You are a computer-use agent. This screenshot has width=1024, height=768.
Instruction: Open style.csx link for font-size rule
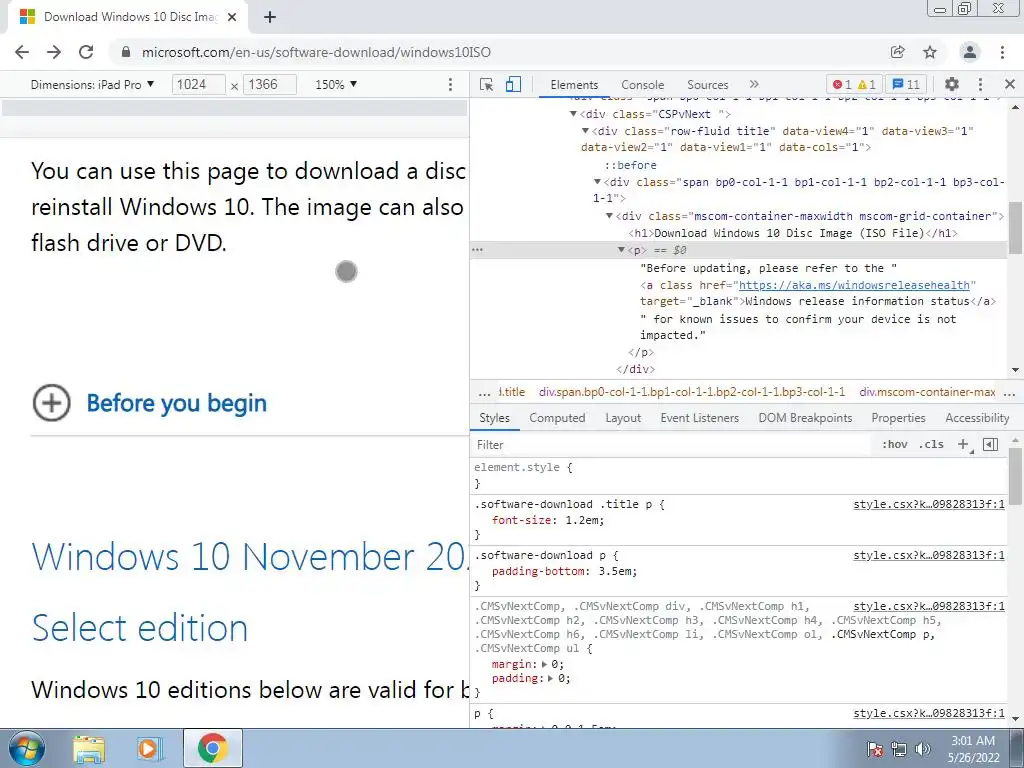tap(929, 504)
